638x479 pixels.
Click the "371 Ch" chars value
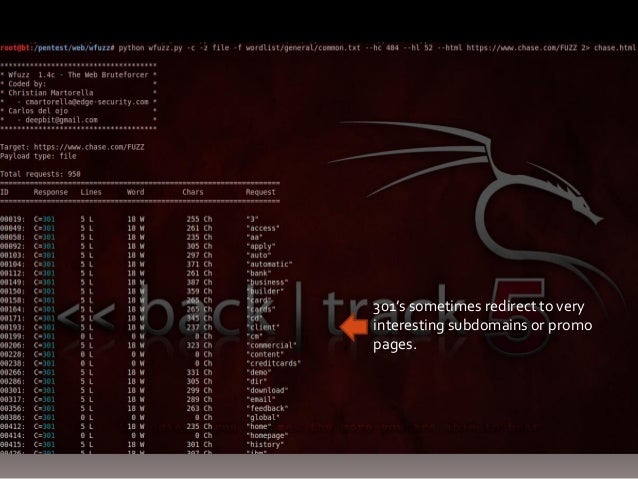click(x=199, y=264)
